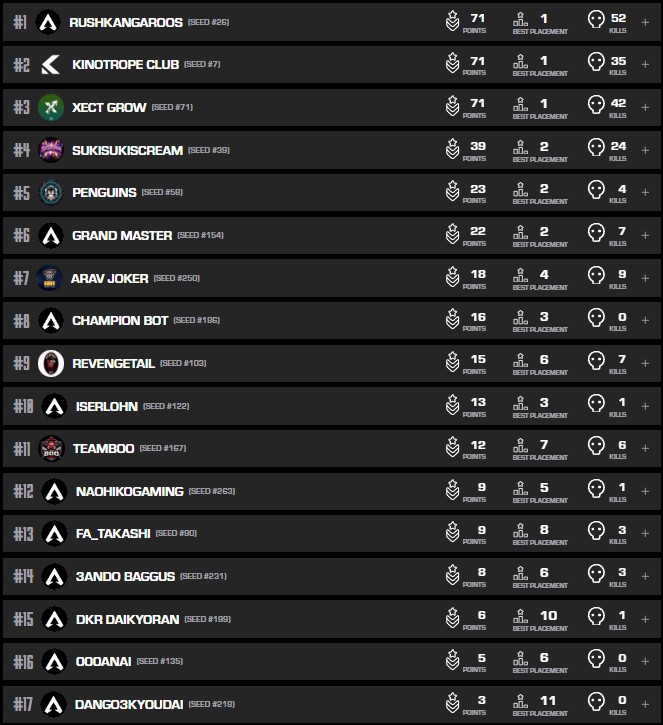The width and height of the screenshot is (663, 725).
Task: Click the rank #5 position number
Action: tap(21, 193)
